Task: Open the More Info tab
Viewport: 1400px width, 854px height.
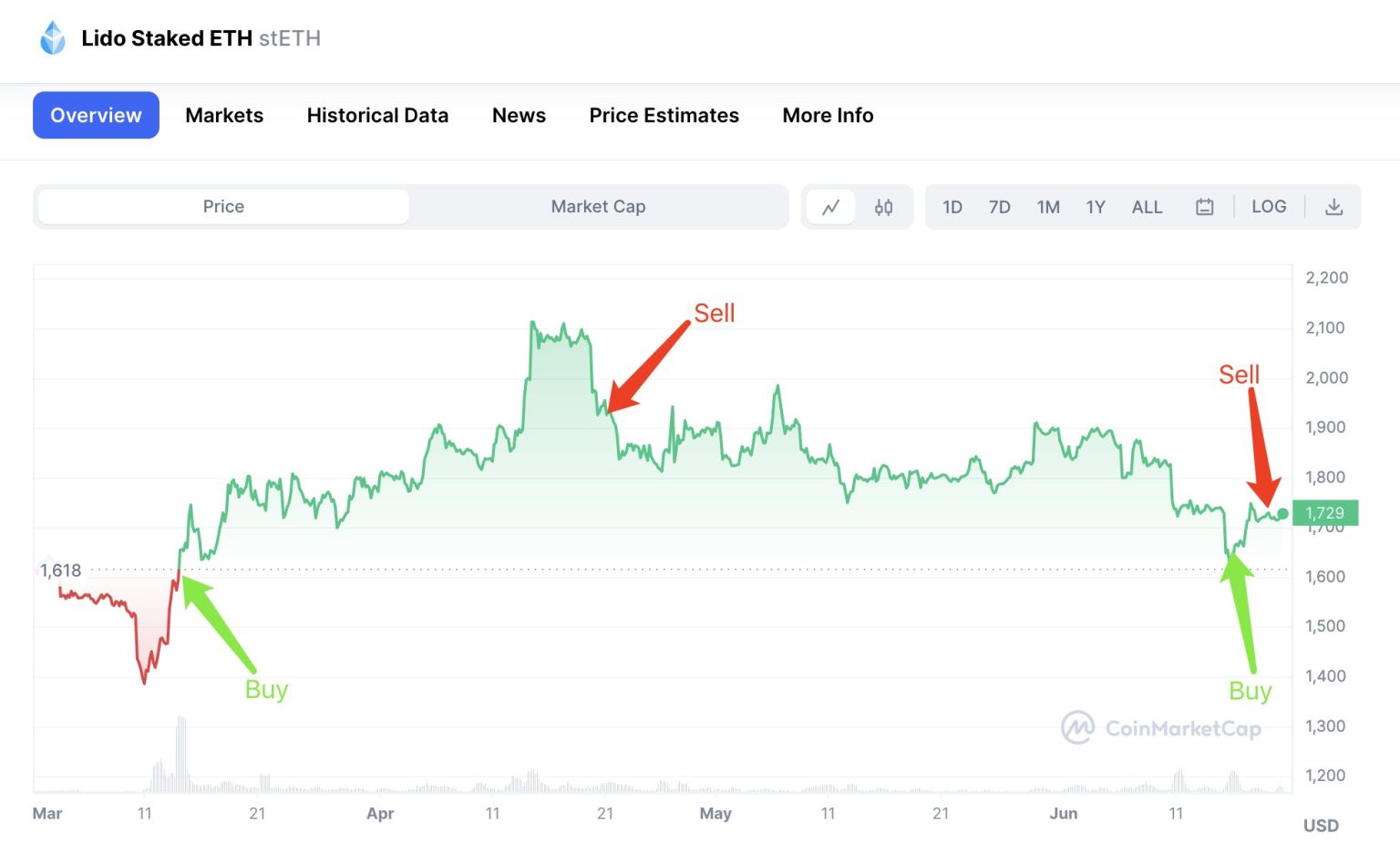Action: pos(827,115)
